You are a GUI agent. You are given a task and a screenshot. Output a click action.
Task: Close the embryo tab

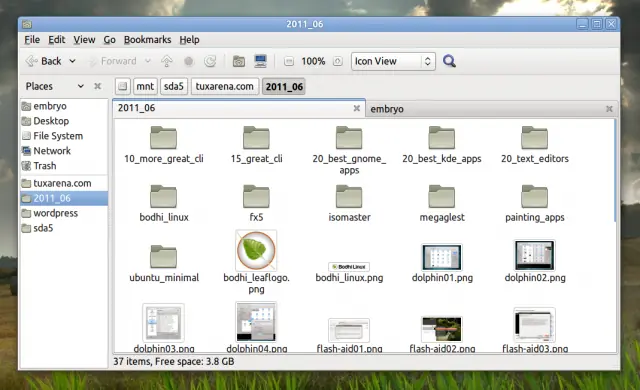click(609, 109)
